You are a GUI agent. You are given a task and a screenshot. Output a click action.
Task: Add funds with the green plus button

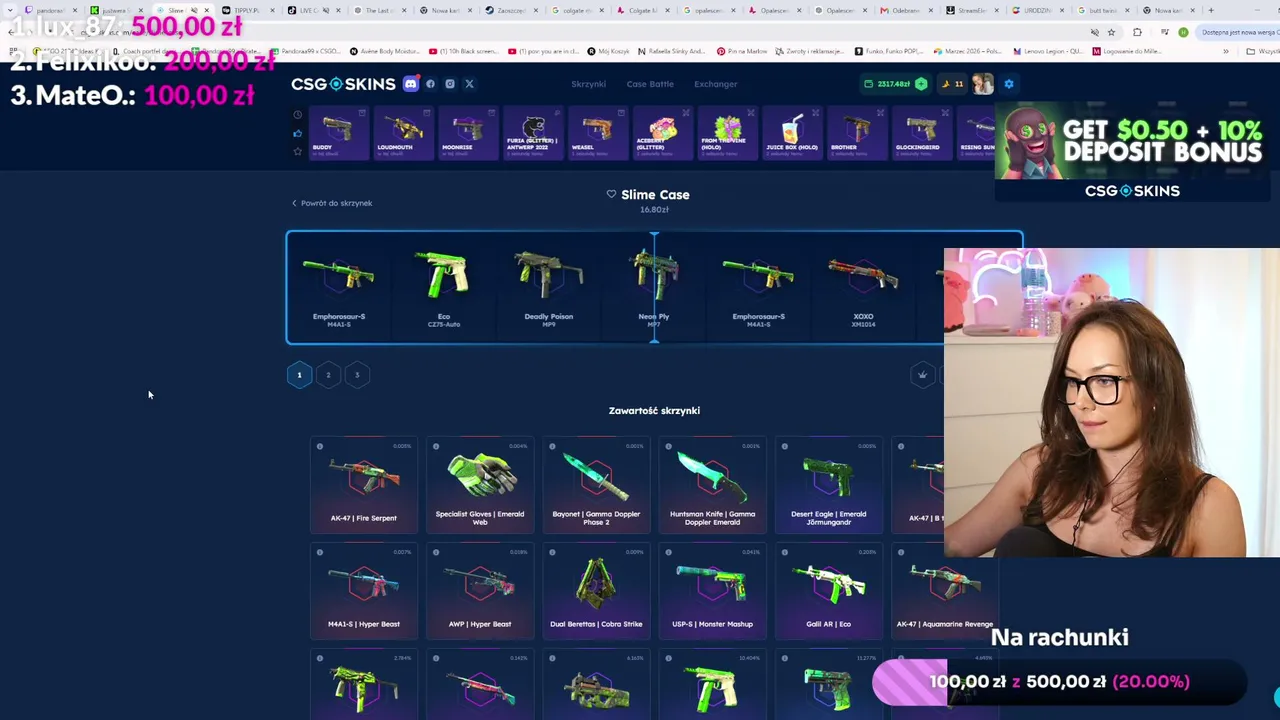[x=921, y=84]
